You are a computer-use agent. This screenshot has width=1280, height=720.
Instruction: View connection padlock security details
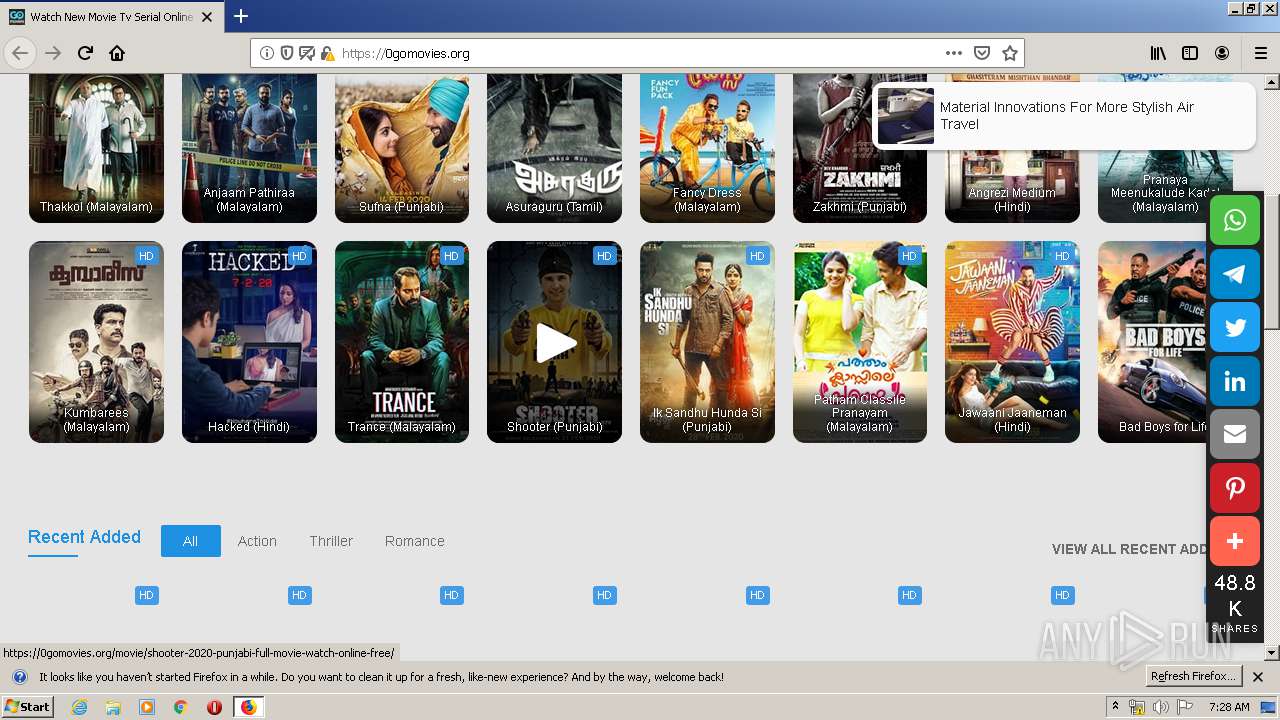click(x=327, y=53)
